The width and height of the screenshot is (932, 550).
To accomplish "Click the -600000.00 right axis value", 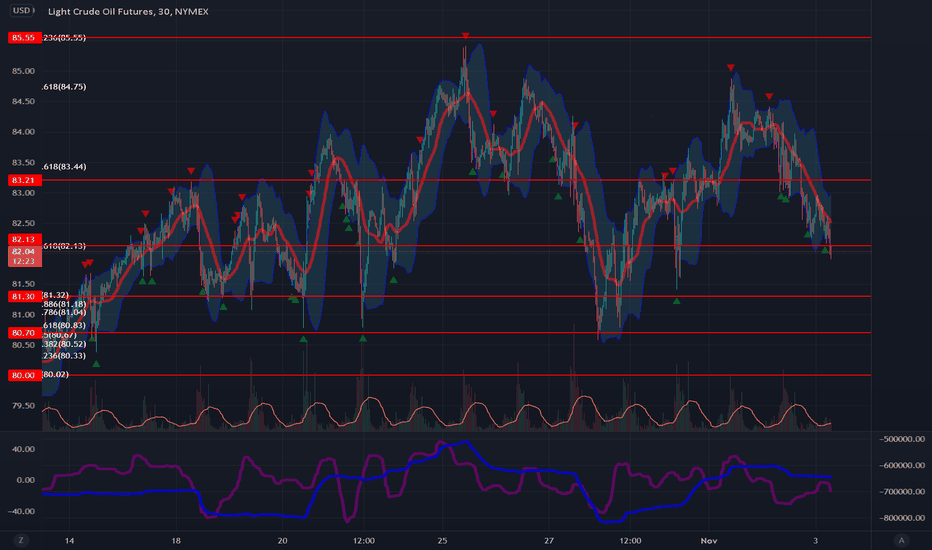I will [x=902, y=465].
